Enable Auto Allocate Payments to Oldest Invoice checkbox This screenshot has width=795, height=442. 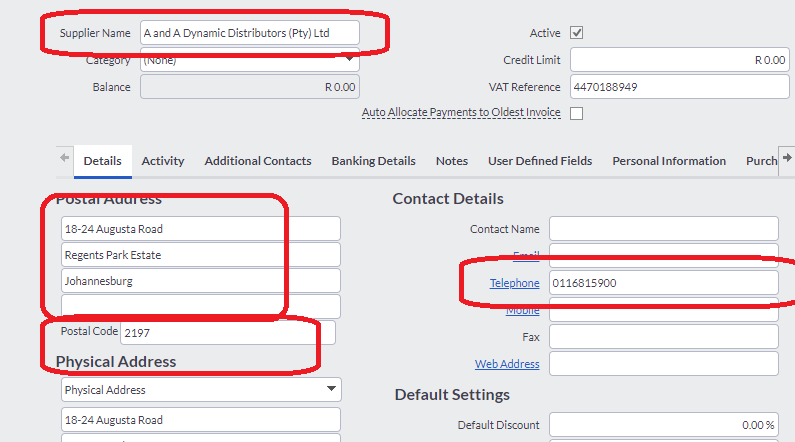(576, 113)
